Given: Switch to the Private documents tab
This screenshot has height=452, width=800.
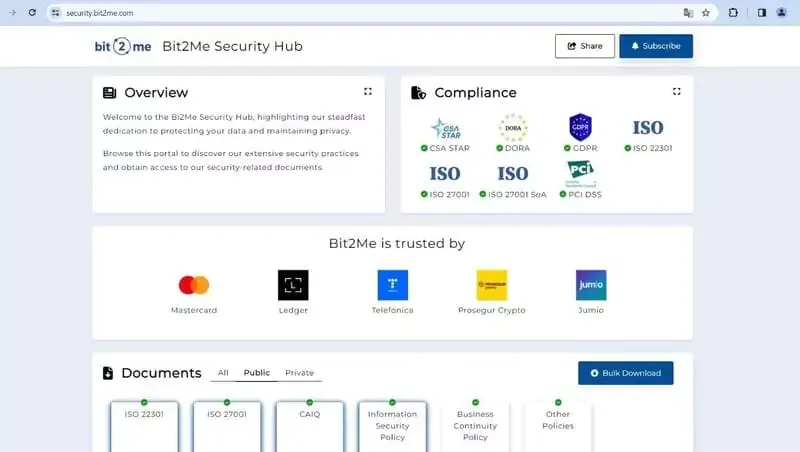Looking at the screenshot, I should pyautogui.click(x=299, y=372).
